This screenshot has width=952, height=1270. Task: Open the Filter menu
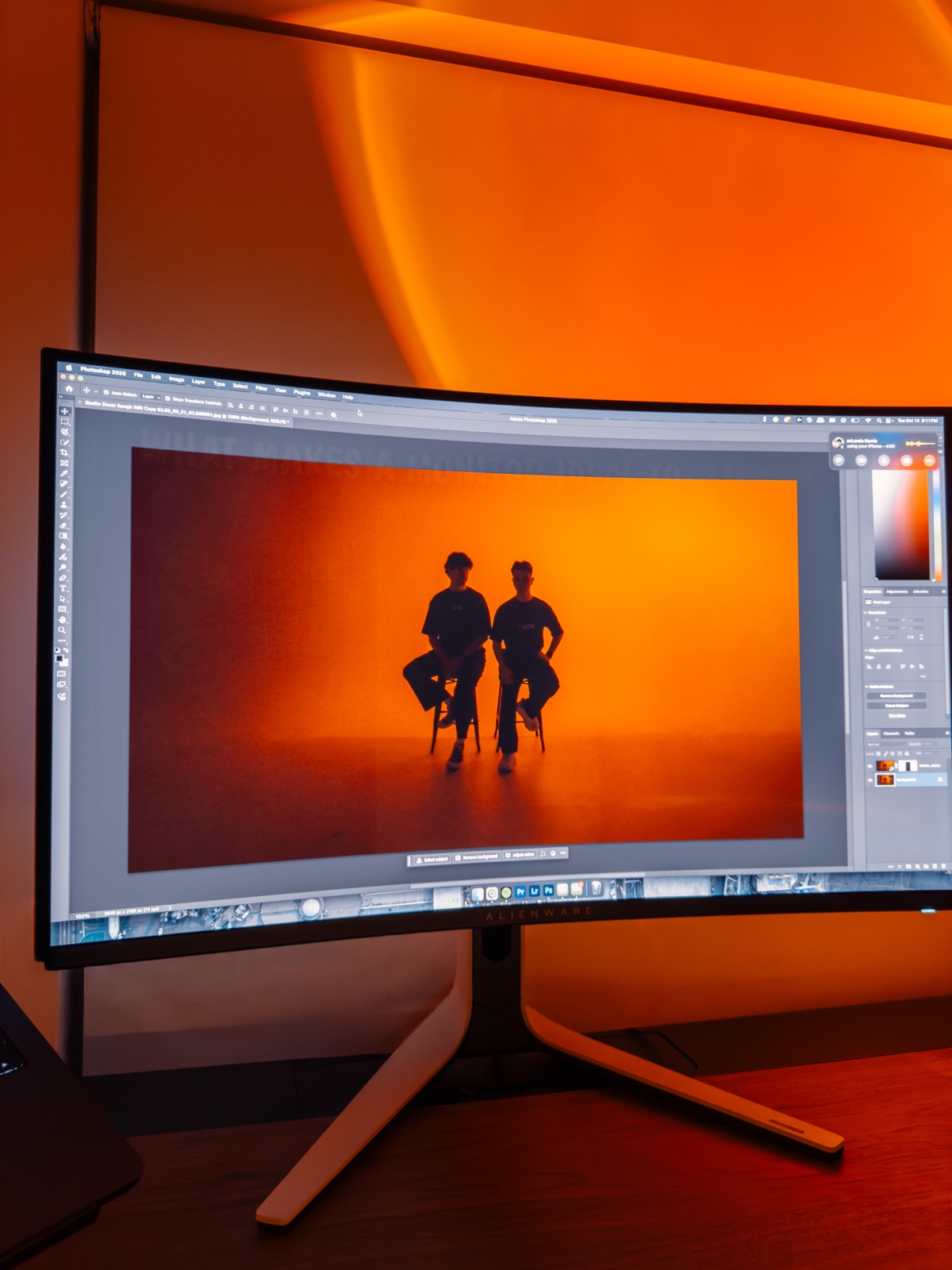pos(261,388)
